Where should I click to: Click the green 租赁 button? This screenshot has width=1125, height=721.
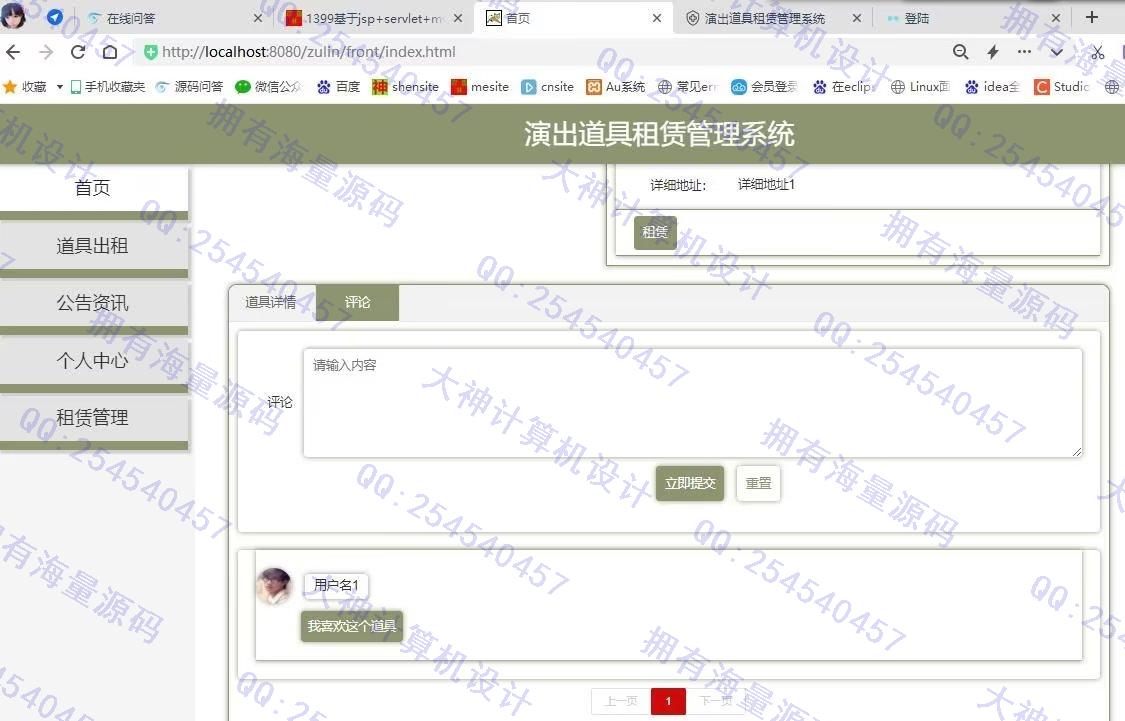coord(655,232)
